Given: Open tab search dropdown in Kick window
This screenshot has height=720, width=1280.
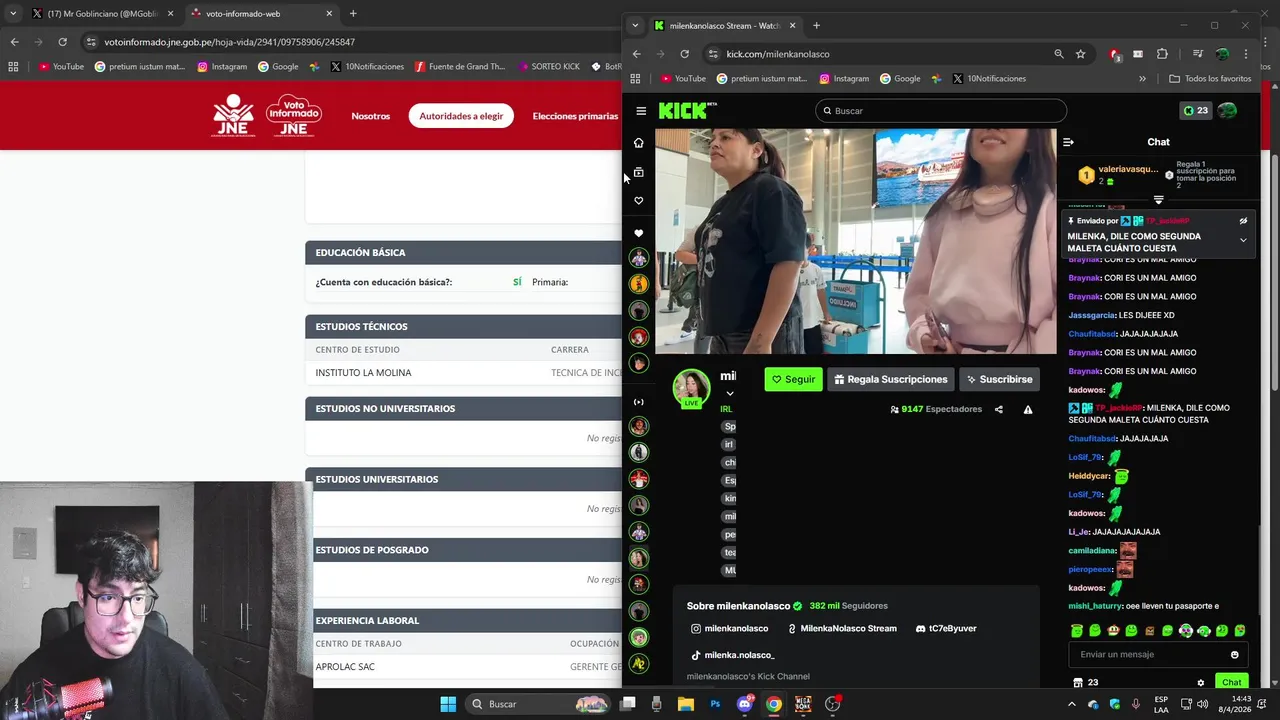Looking at the screenshot, I should coord(635,25).
